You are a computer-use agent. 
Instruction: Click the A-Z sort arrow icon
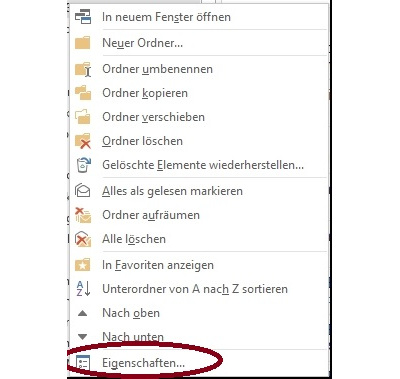[x=83, y=289]
